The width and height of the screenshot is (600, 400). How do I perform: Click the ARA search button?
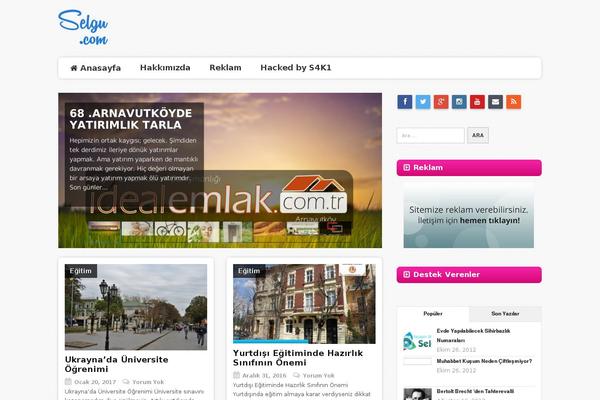(478, 135)
